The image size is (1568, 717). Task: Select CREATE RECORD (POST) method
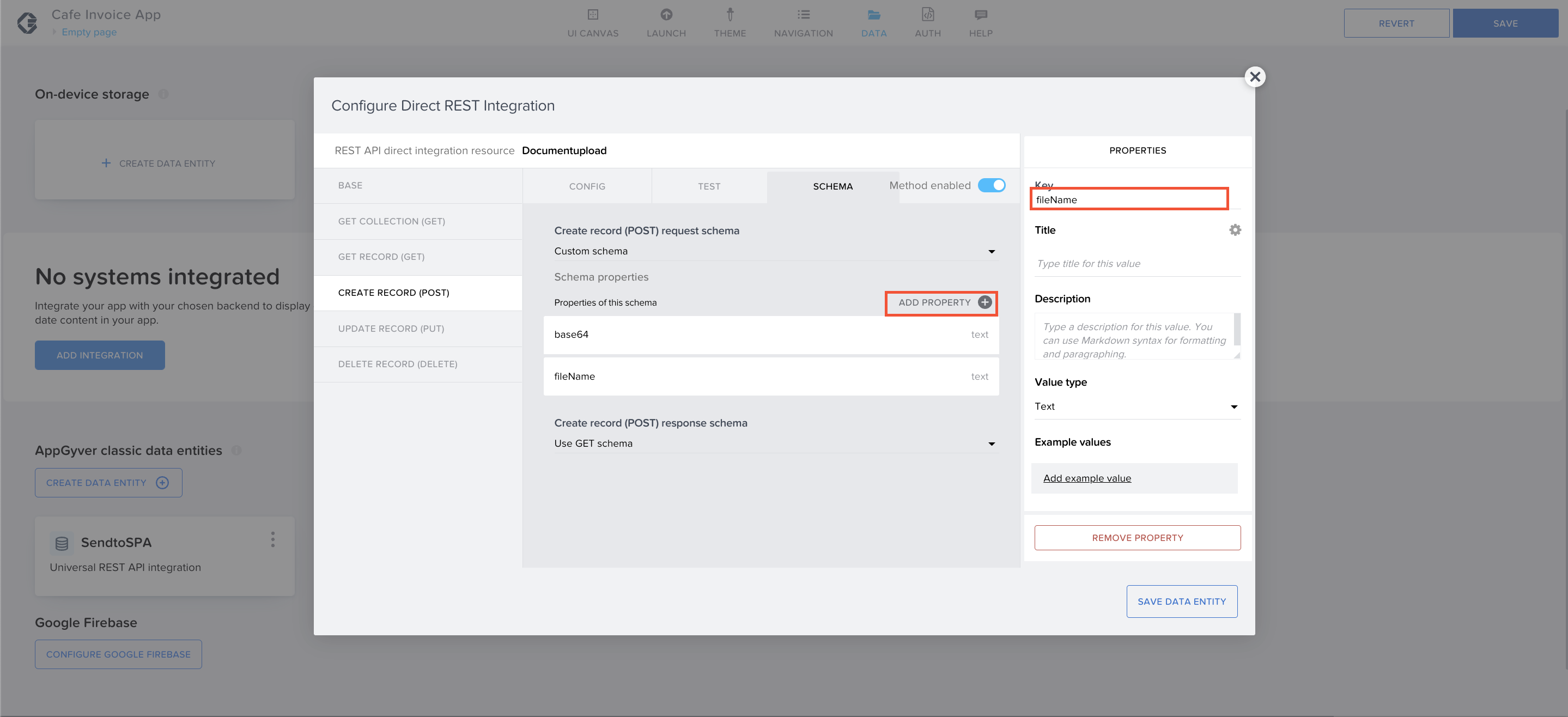(418, 293)
